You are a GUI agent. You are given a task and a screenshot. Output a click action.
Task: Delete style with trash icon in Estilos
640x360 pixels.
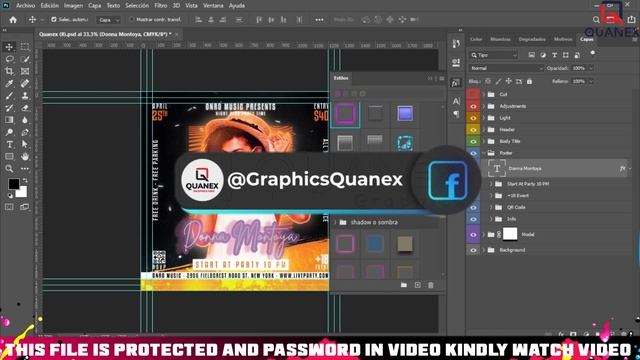pos(431,285)
